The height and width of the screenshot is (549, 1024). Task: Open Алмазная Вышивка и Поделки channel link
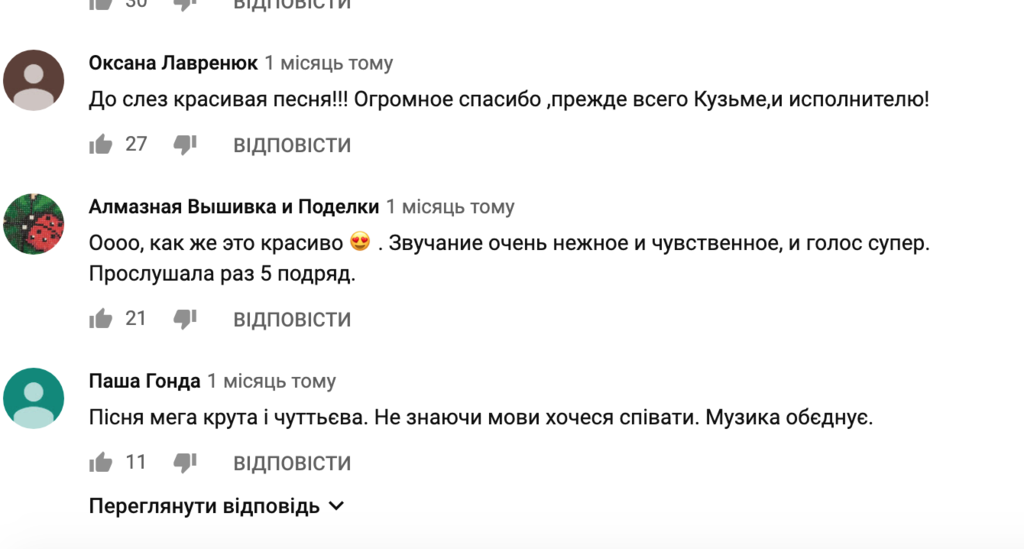234,207
